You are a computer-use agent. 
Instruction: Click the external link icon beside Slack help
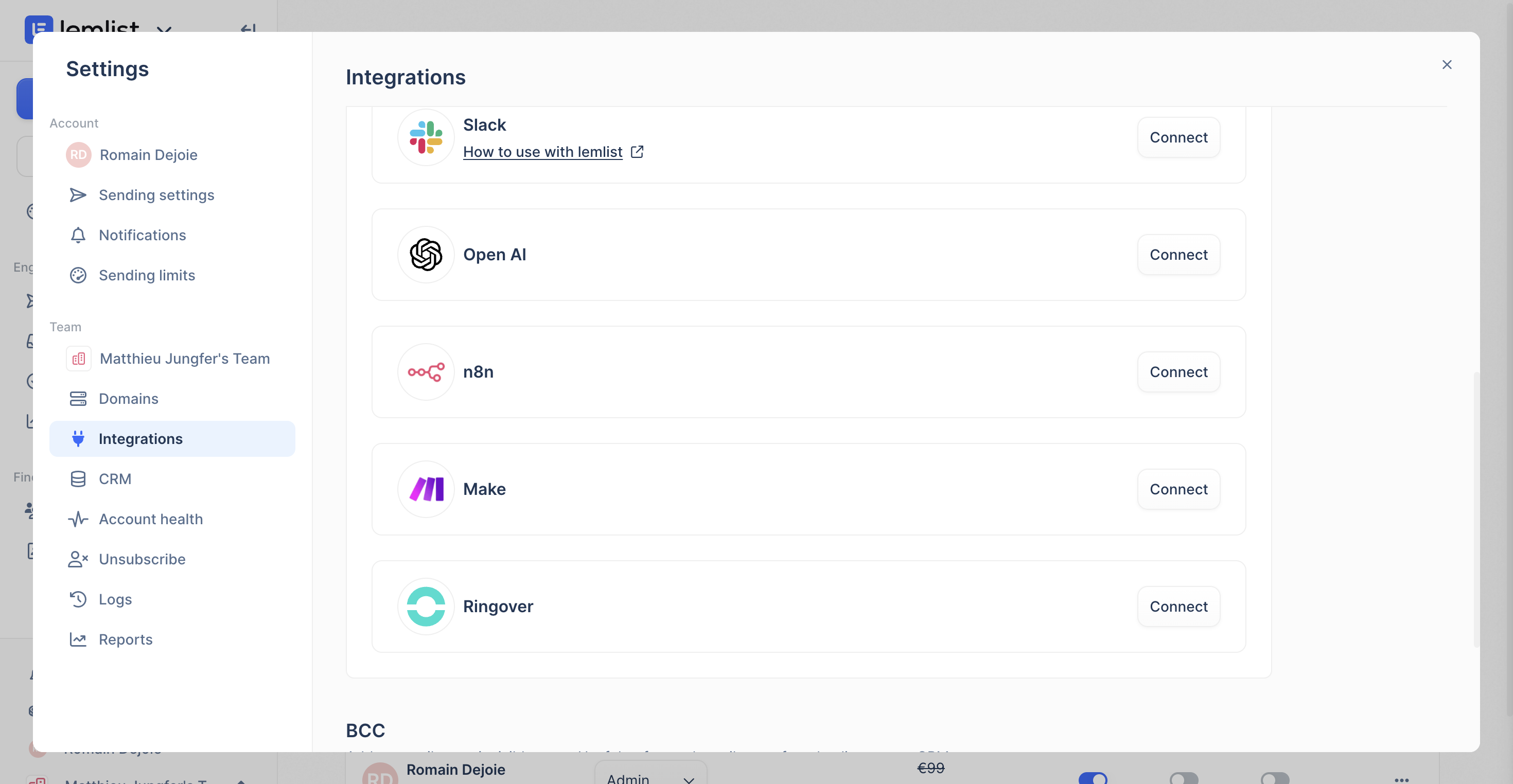637,152
